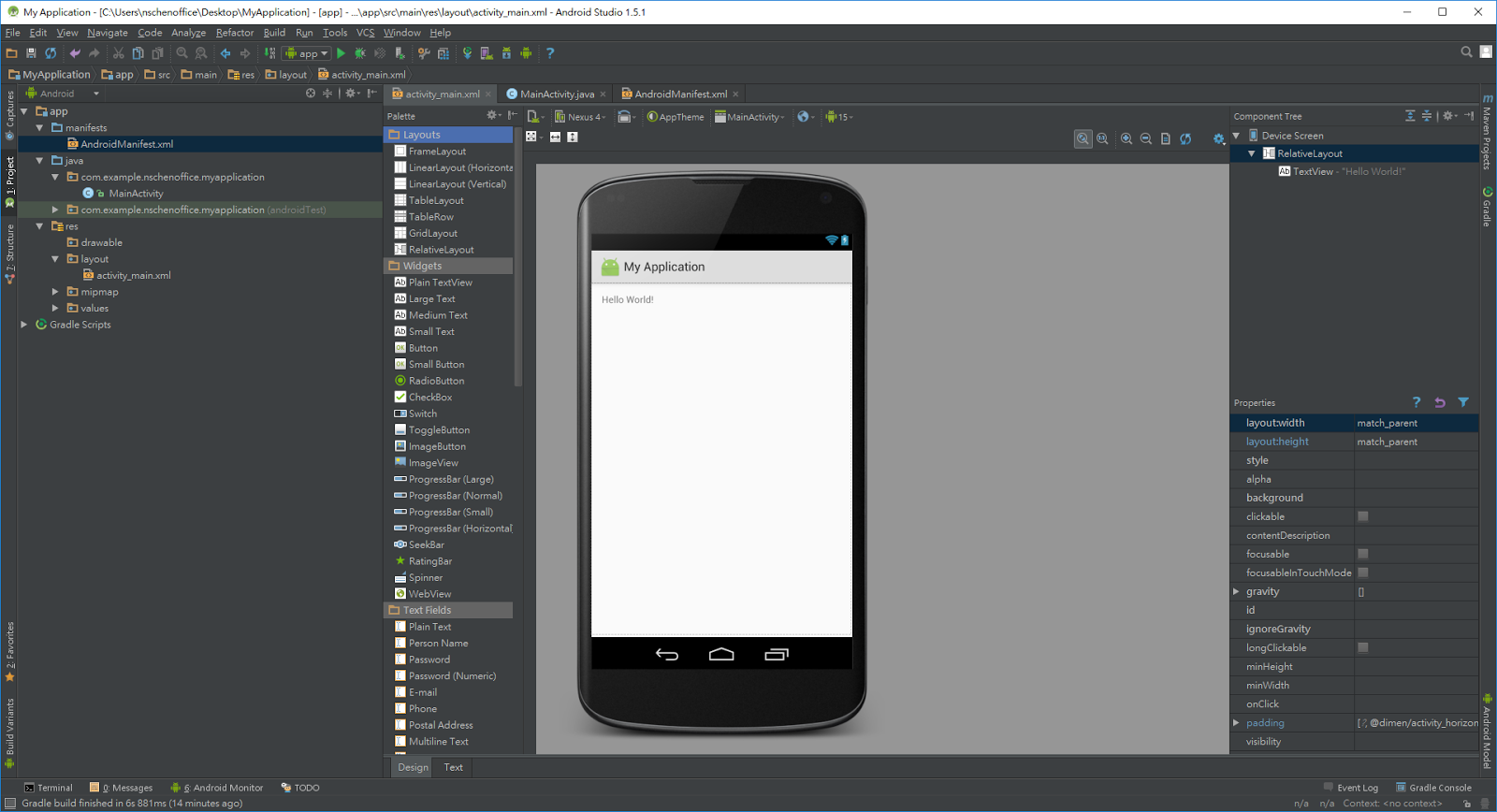Viewport: 1497px width, 812px height.
Task: Open the AVD Manager phone icon
Action: coord(487,53)
